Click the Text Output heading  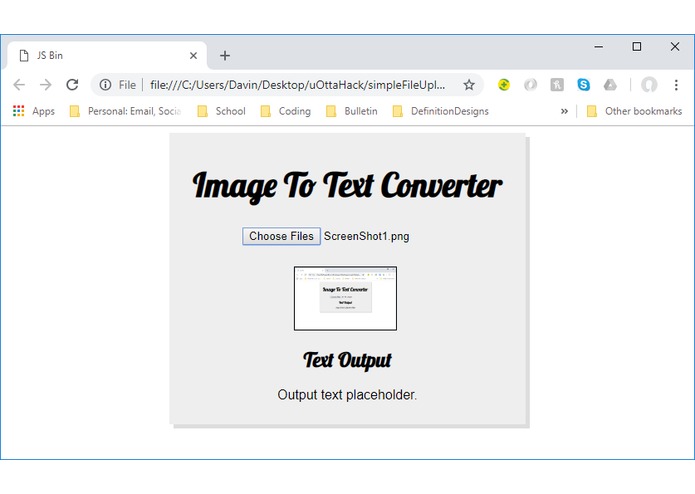tap(347, 360)
